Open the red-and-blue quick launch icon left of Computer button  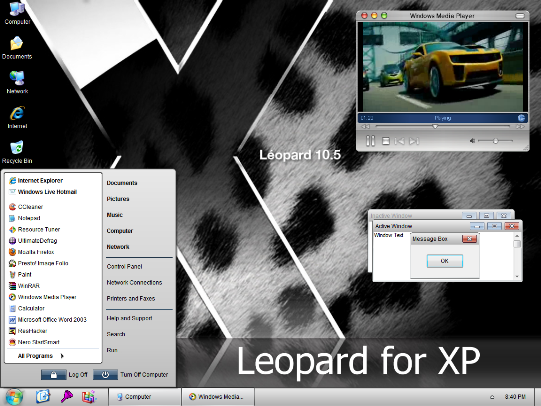(x=88, y=397)
